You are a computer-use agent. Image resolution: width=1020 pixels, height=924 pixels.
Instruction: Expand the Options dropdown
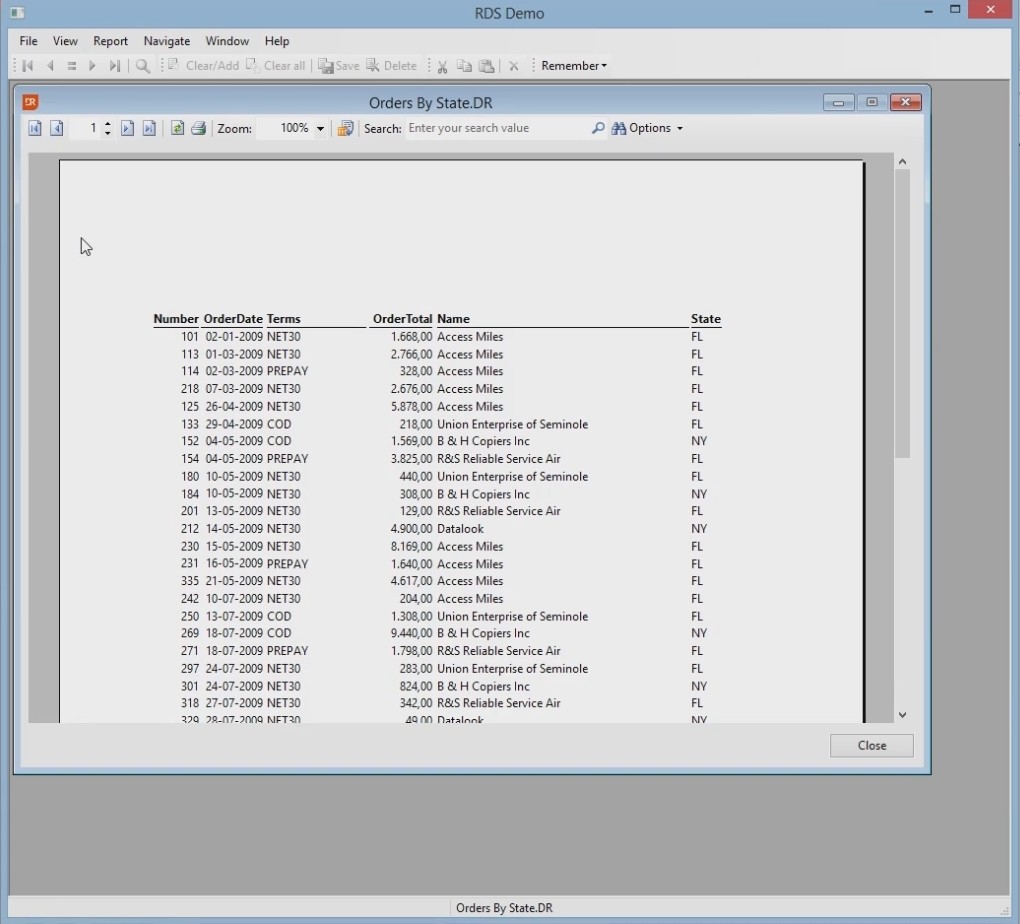(x=679, y=128)
